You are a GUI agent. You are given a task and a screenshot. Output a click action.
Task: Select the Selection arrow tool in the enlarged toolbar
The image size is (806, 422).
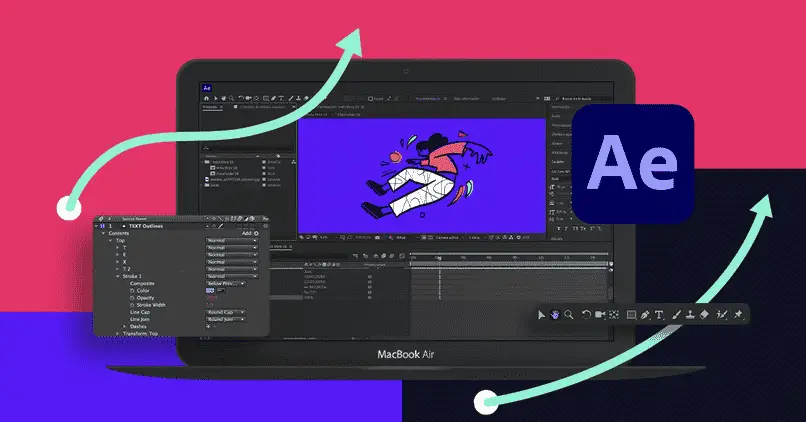click(541, 315)
